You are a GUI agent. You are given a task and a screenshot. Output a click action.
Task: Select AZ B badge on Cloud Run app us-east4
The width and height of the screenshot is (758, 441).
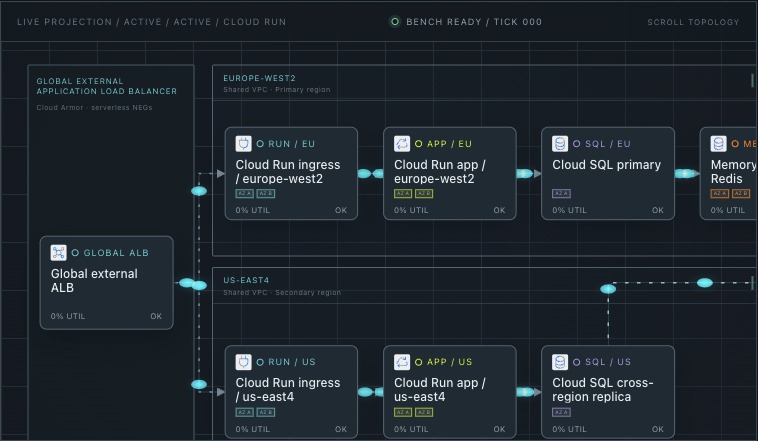(424, 412)
